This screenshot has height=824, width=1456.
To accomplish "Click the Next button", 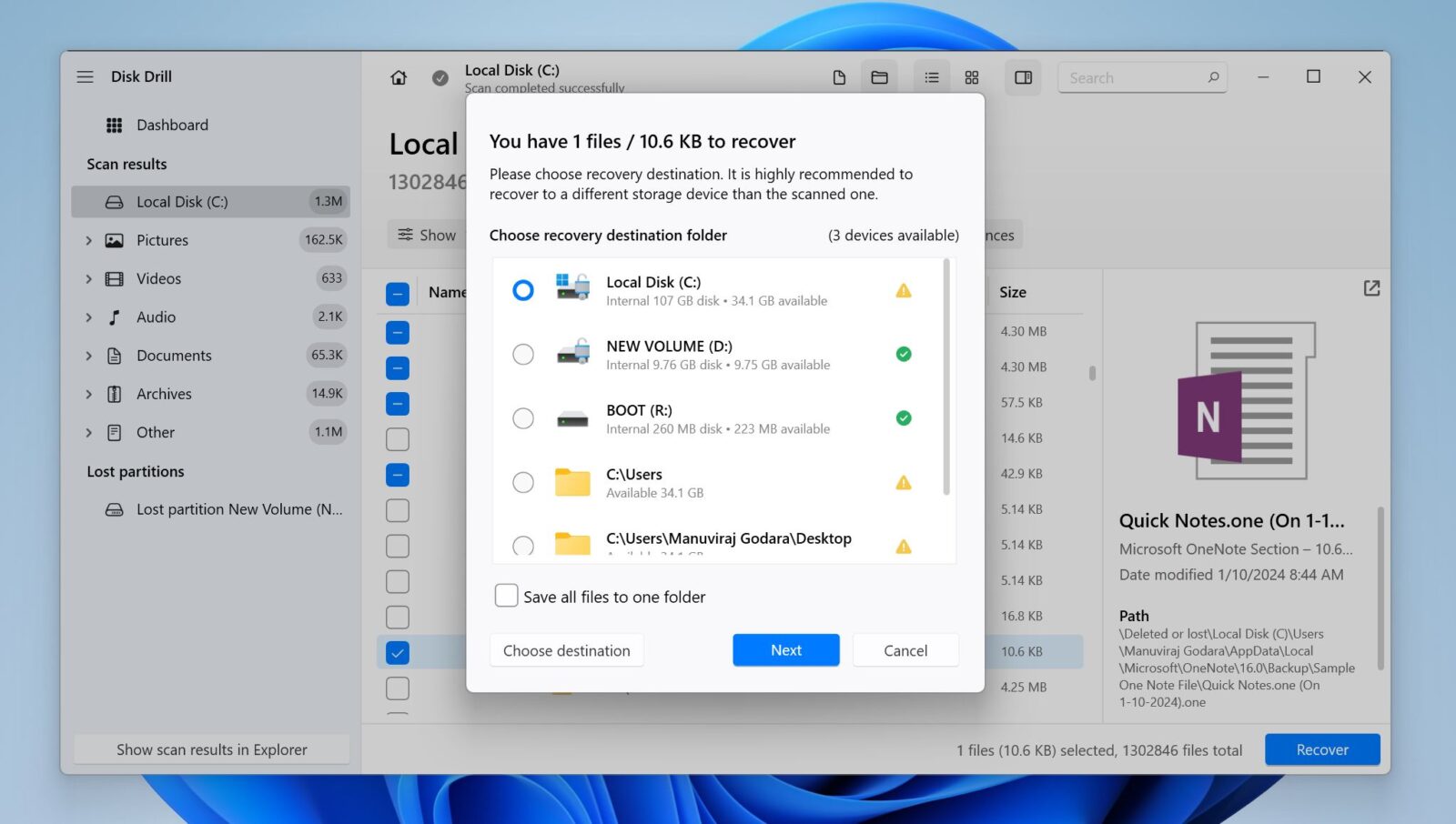I will click(x=785, y=650).
